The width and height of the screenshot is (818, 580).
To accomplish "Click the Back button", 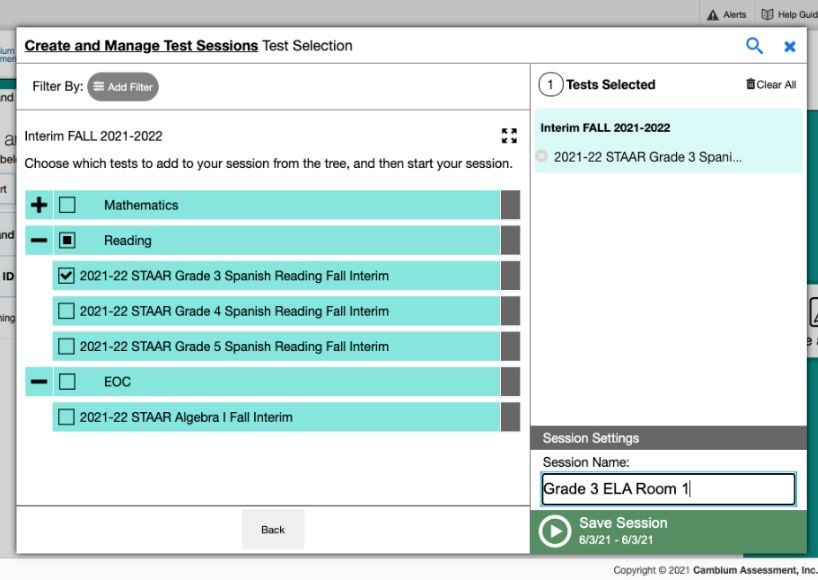I will (273, 529).
